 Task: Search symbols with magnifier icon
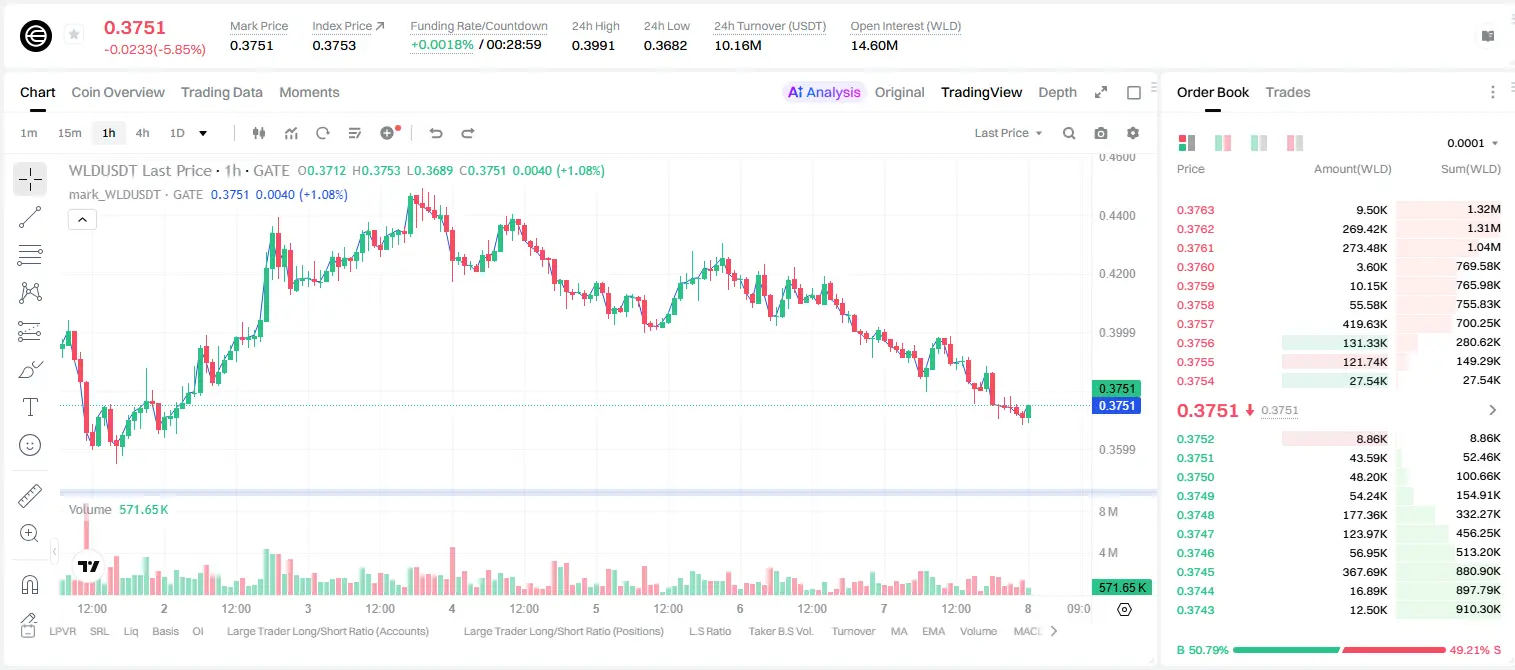point(1069,133)
